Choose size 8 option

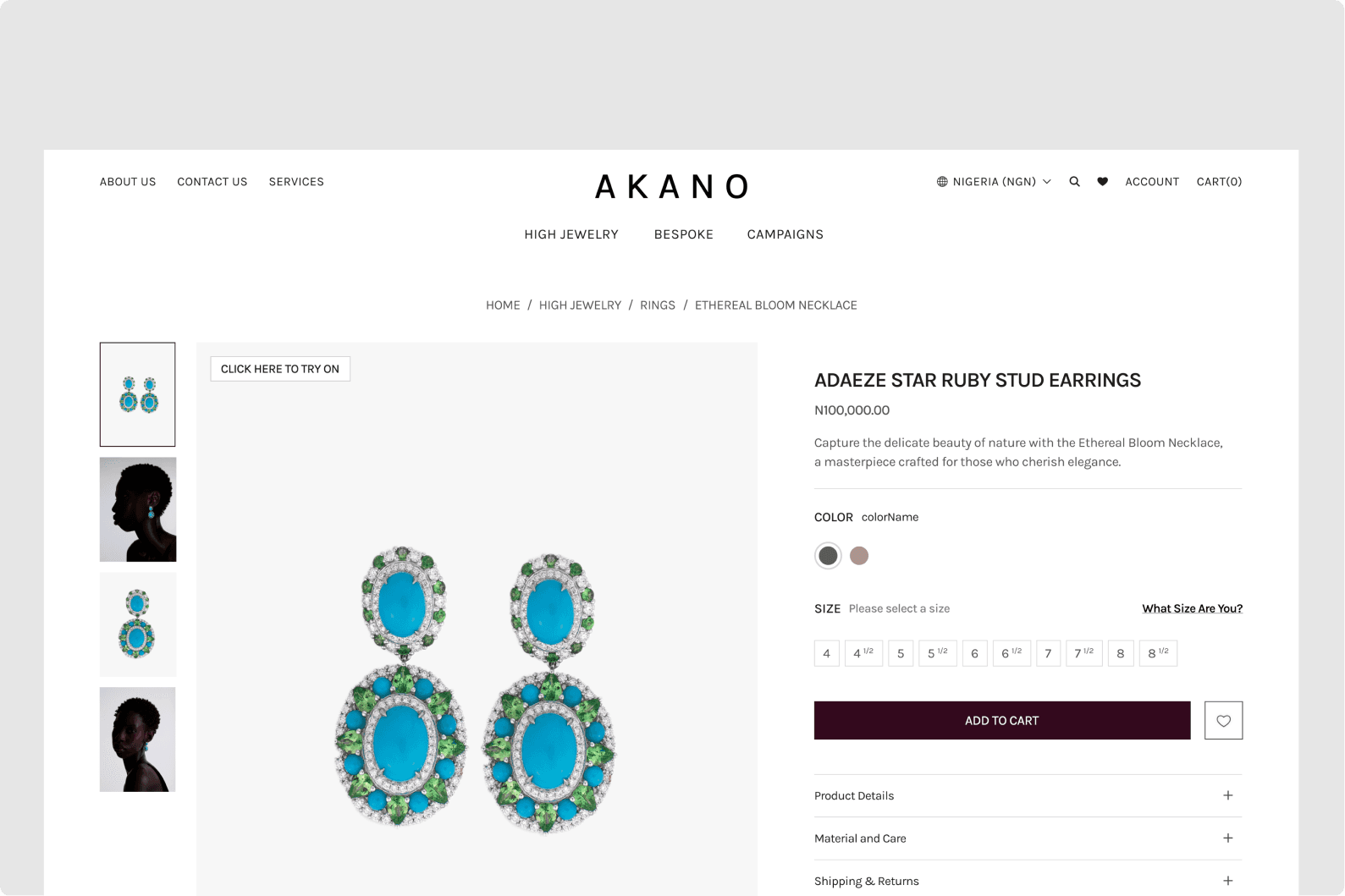1120,653
